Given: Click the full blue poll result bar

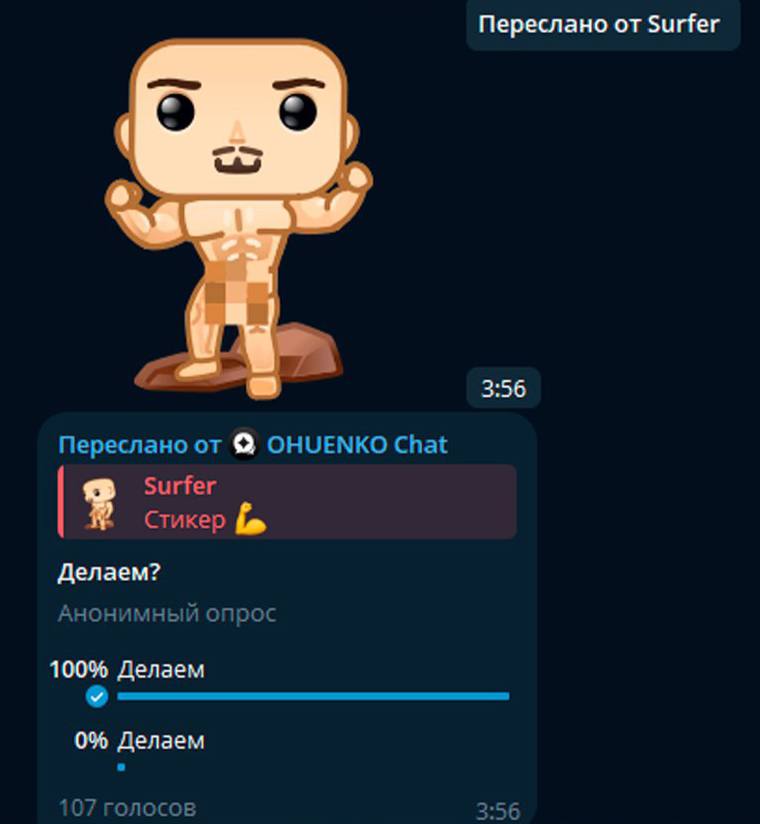Looking at the screenshot, I should coord(313,696).
